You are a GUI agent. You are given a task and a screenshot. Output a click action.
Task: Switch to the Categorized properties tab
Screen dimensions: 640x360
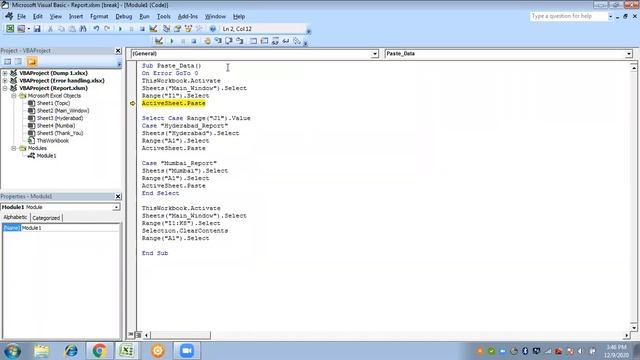(46, 218)
